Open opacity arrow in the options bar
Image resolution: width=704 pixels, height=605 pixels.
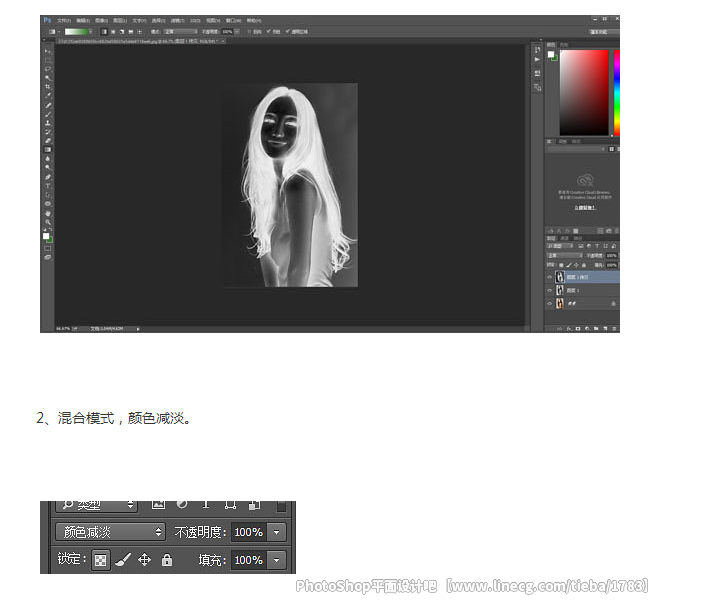click(x=237, y=32)
